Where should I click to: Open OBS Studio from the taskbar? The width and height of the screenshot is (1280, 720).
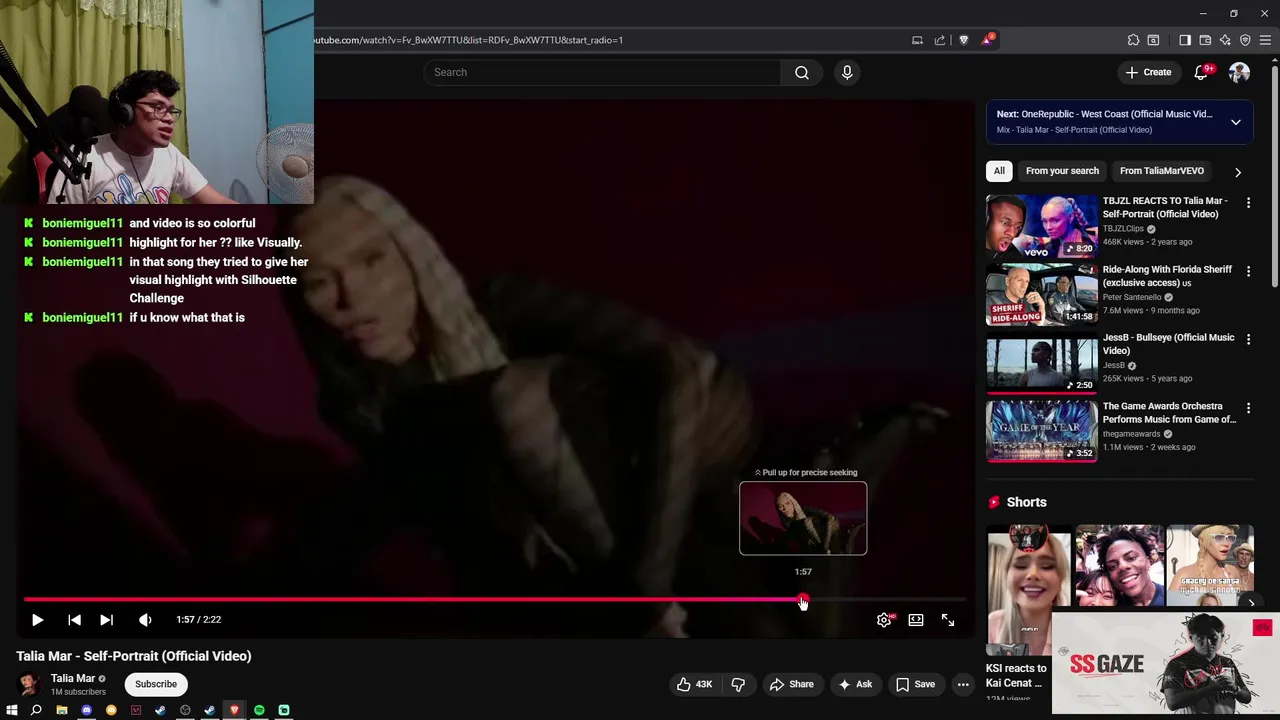click(x=185, y=710)
